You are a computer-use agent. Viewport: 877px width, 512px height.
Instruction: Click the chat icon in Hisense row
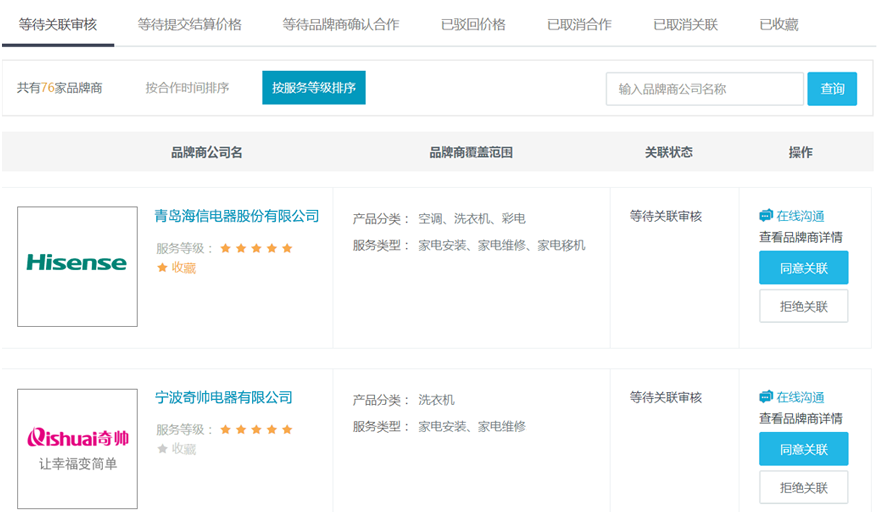click(766, 216)
